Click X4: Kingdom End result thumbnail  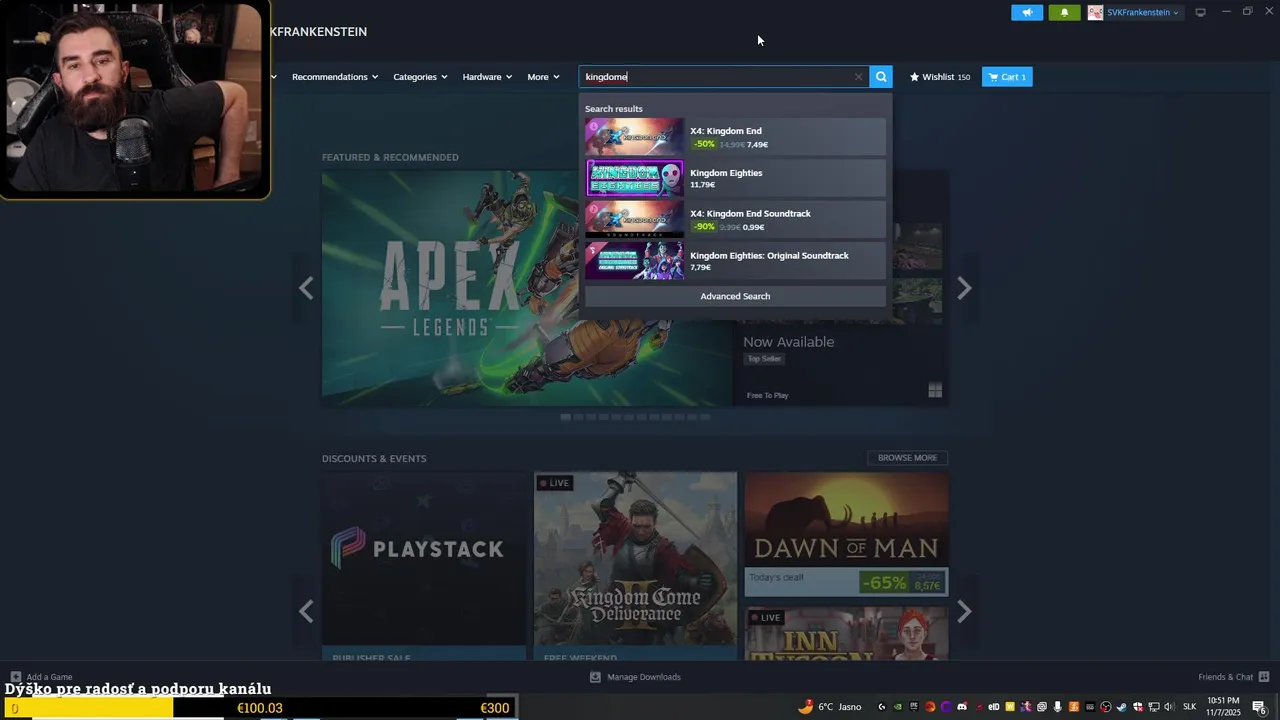click(x=635, y=137)
